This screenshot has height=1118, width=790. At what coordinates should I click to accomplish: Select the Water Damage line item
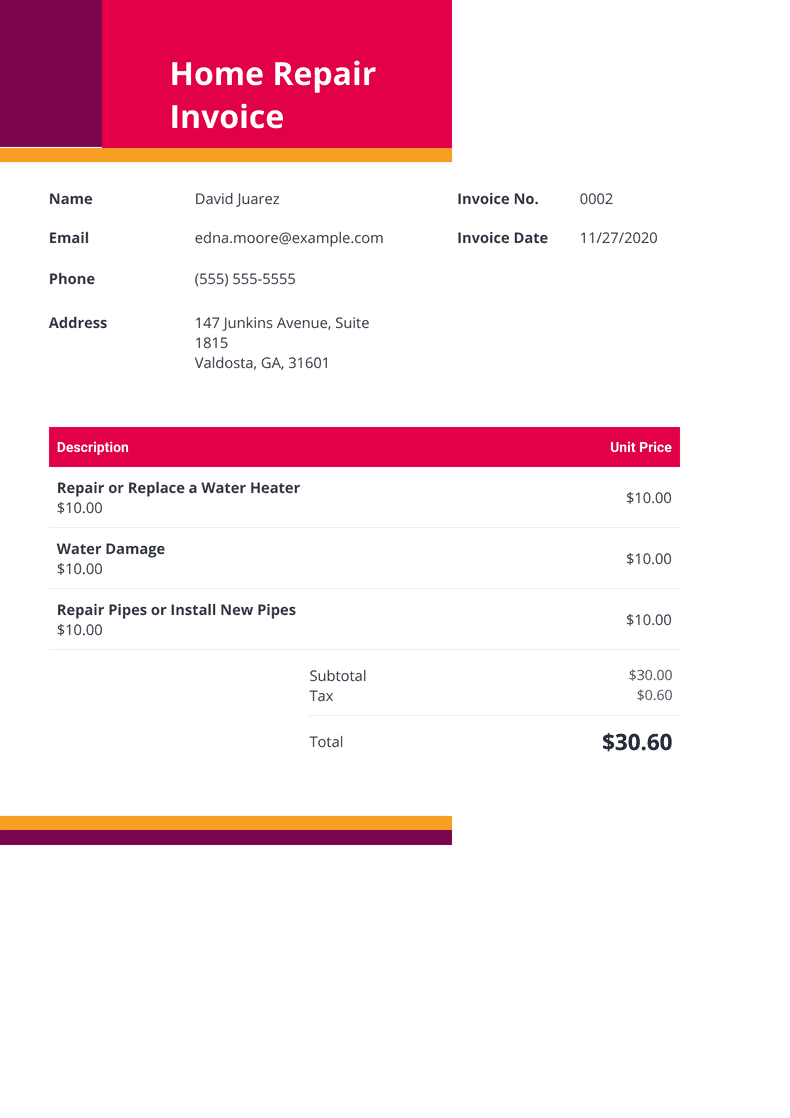111,549
